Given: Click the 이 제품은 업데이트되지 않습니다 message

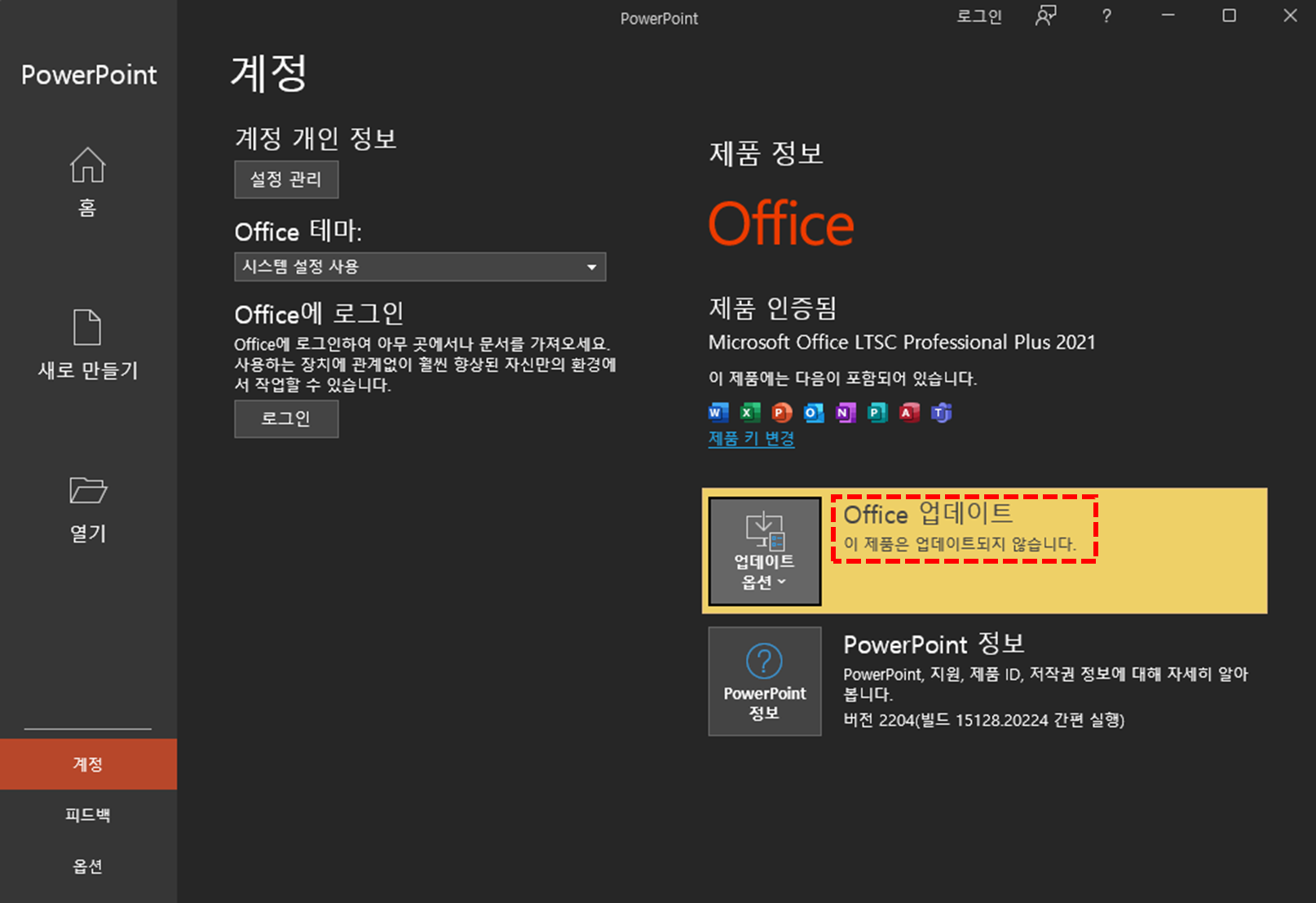Looking at the screenshot, I should [960, 544].
